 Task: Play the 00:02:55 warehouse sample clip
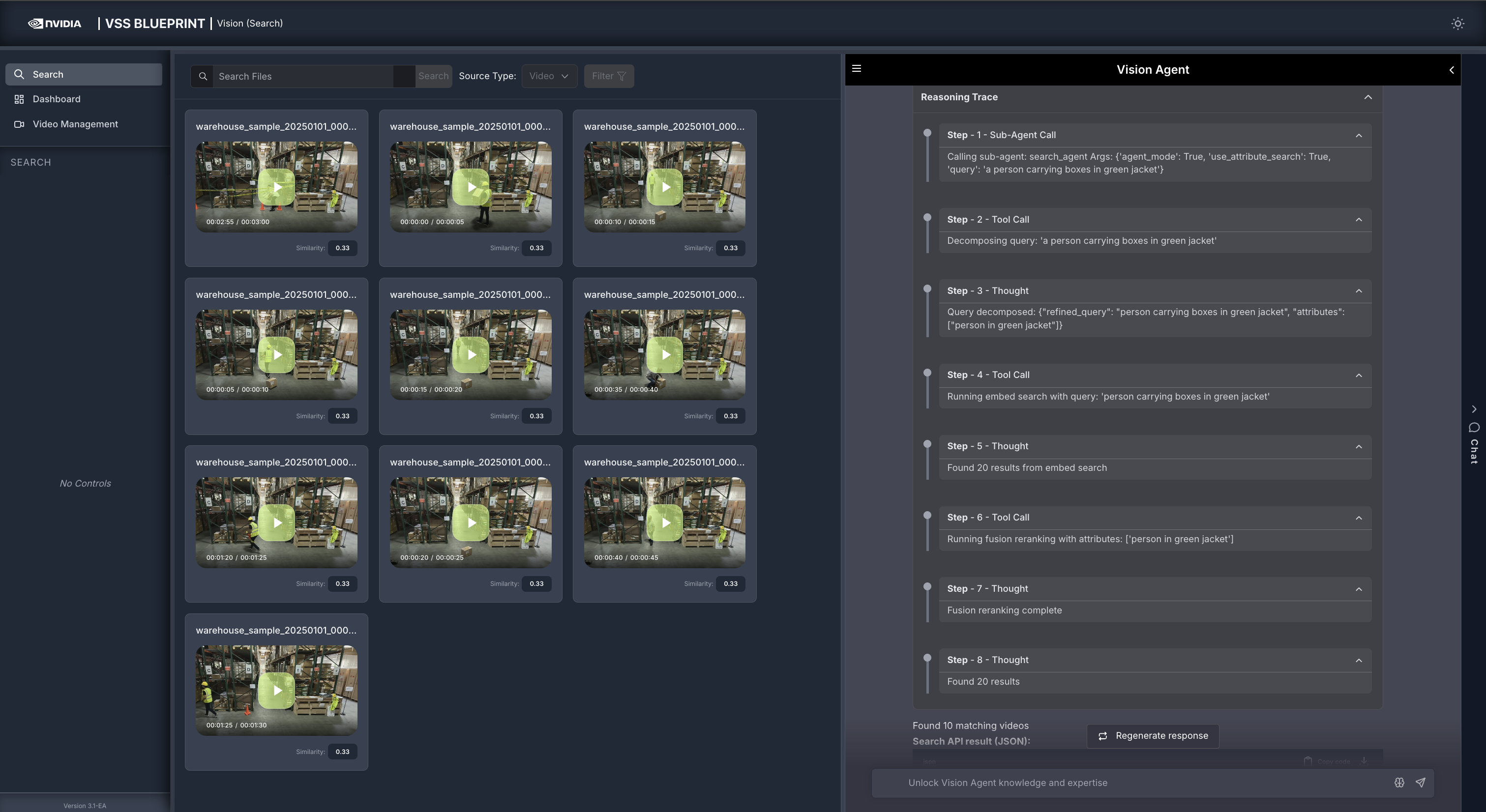pos(277,187)
